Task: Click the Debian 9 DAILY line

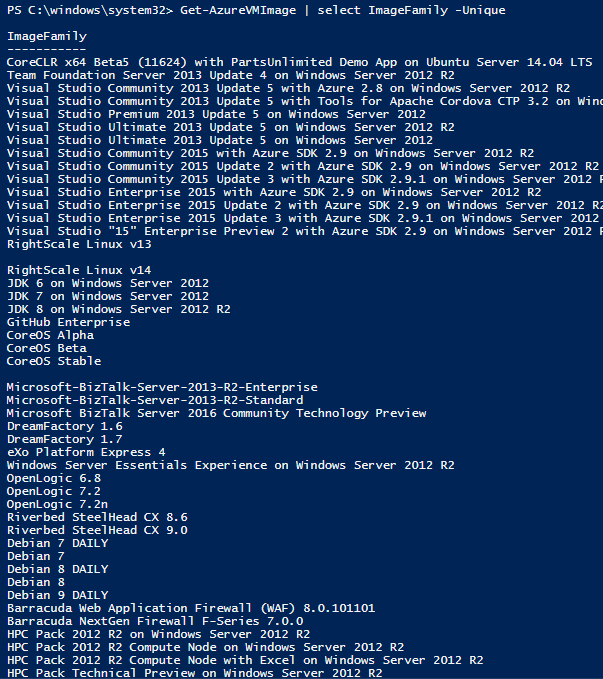Action: pyautogui.click(x=57, y=595)
